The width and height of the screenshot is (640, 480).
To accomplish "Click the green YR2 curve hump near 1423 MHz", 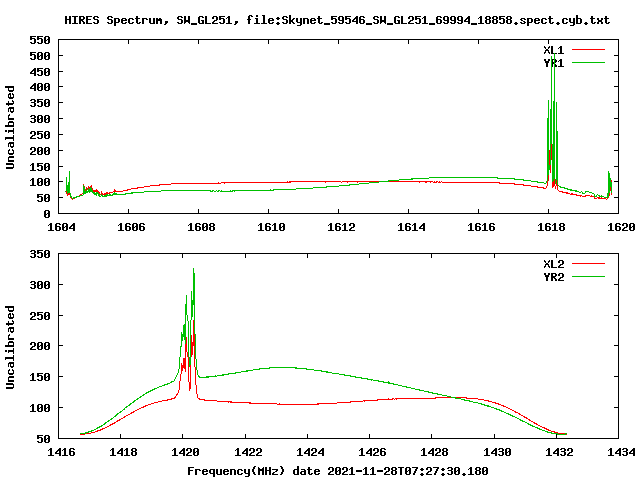I will click(x=282, y=367).
